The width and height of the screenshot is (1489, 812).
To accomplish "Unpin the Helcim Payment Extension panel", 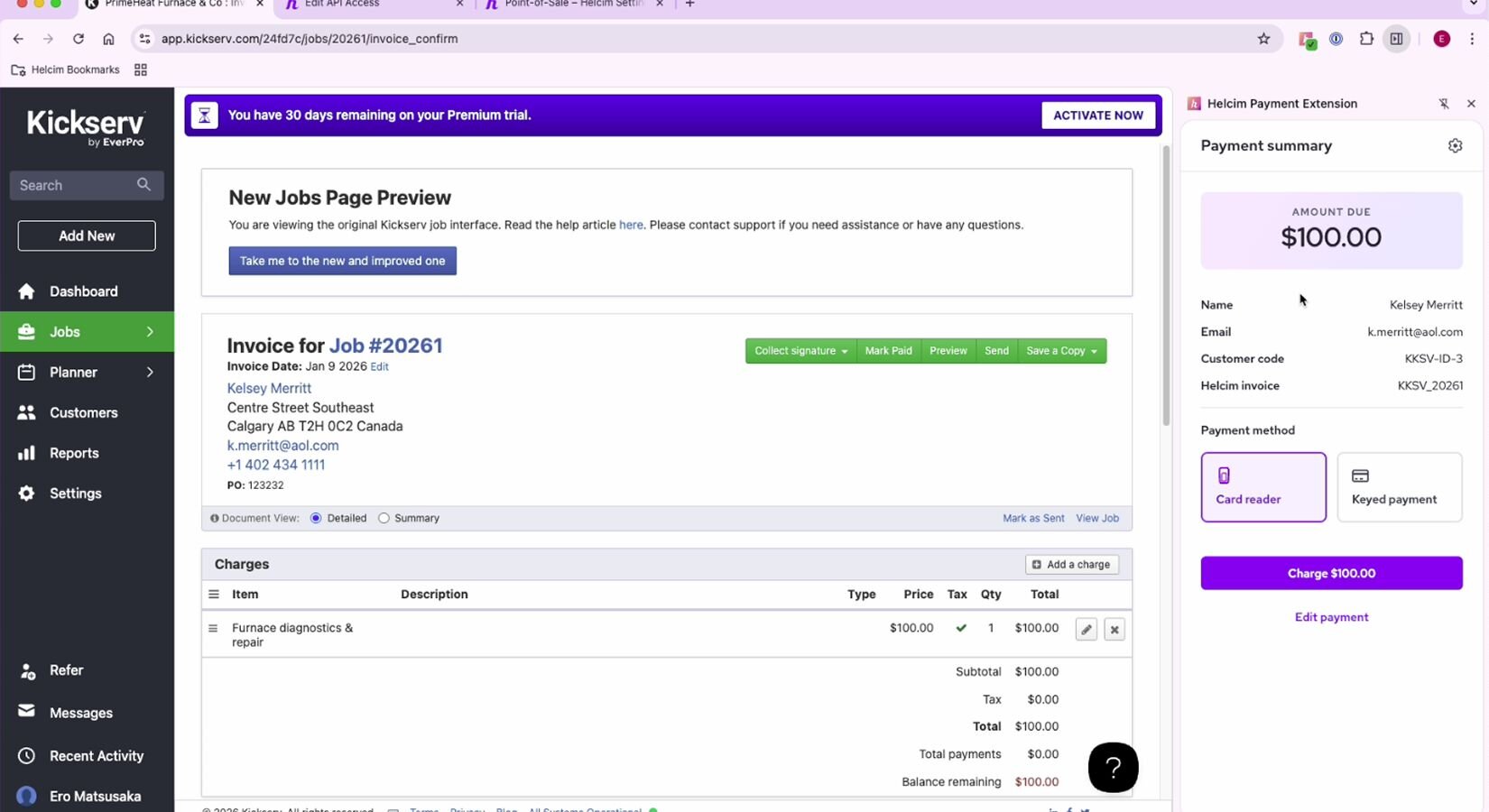I will tap(1444, 104).
